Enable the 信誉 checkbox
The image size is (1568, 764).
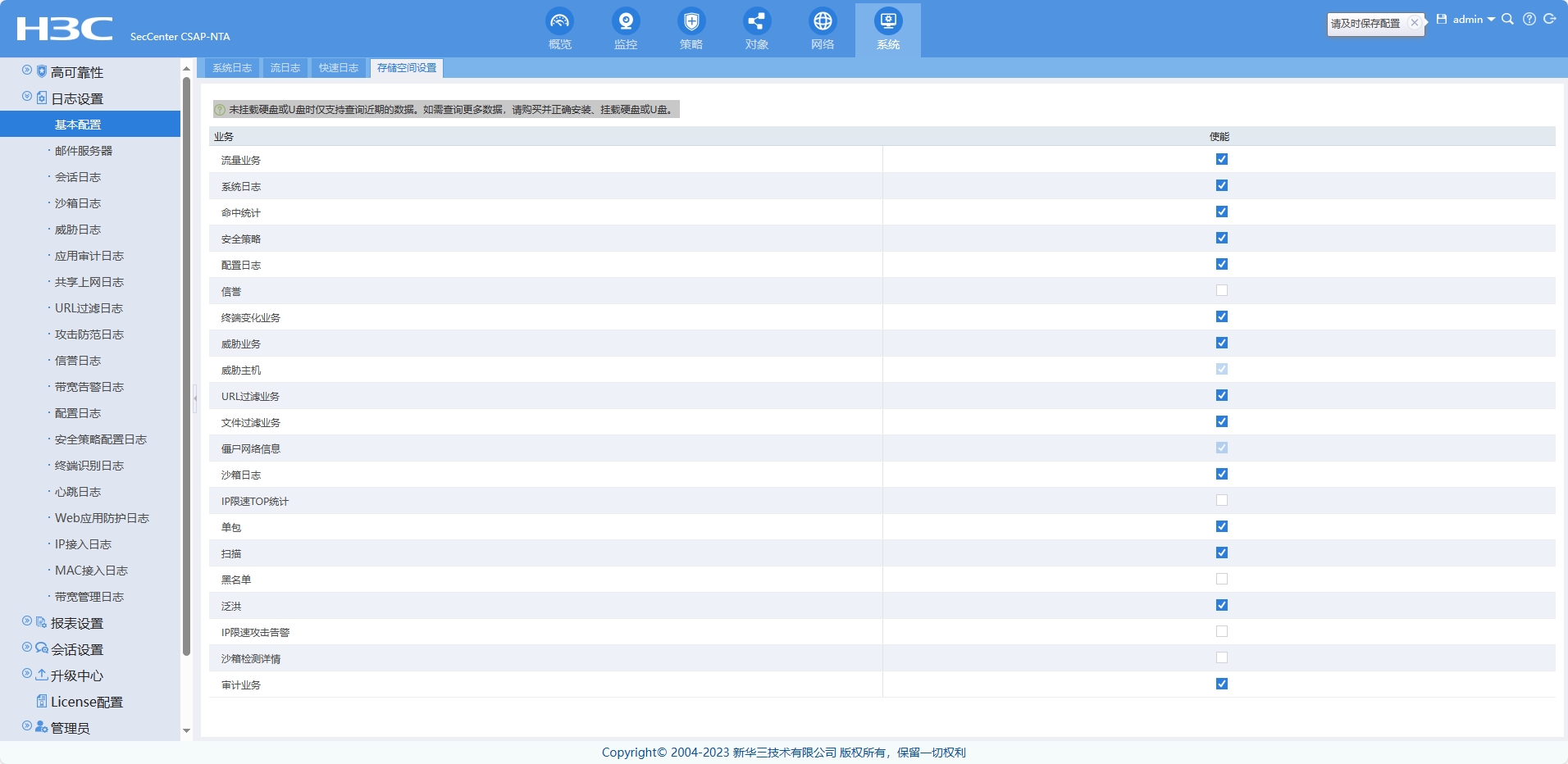[1222, 290]
